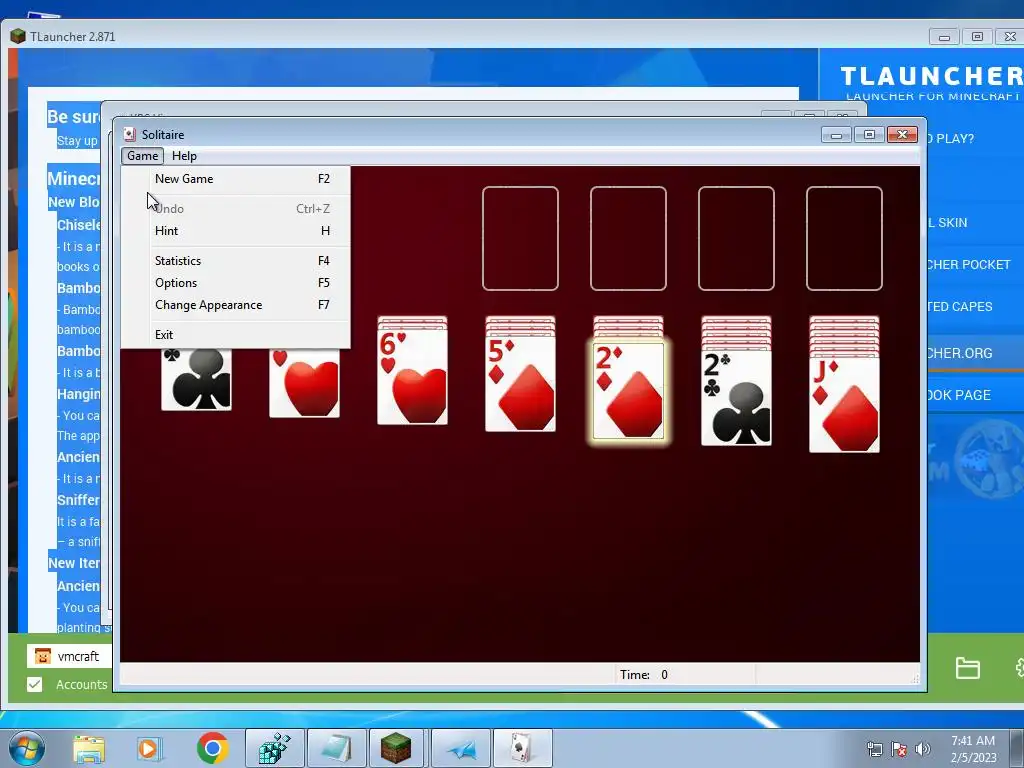
Task: Click the Solitaire title bar card icon
Action: 129,135
